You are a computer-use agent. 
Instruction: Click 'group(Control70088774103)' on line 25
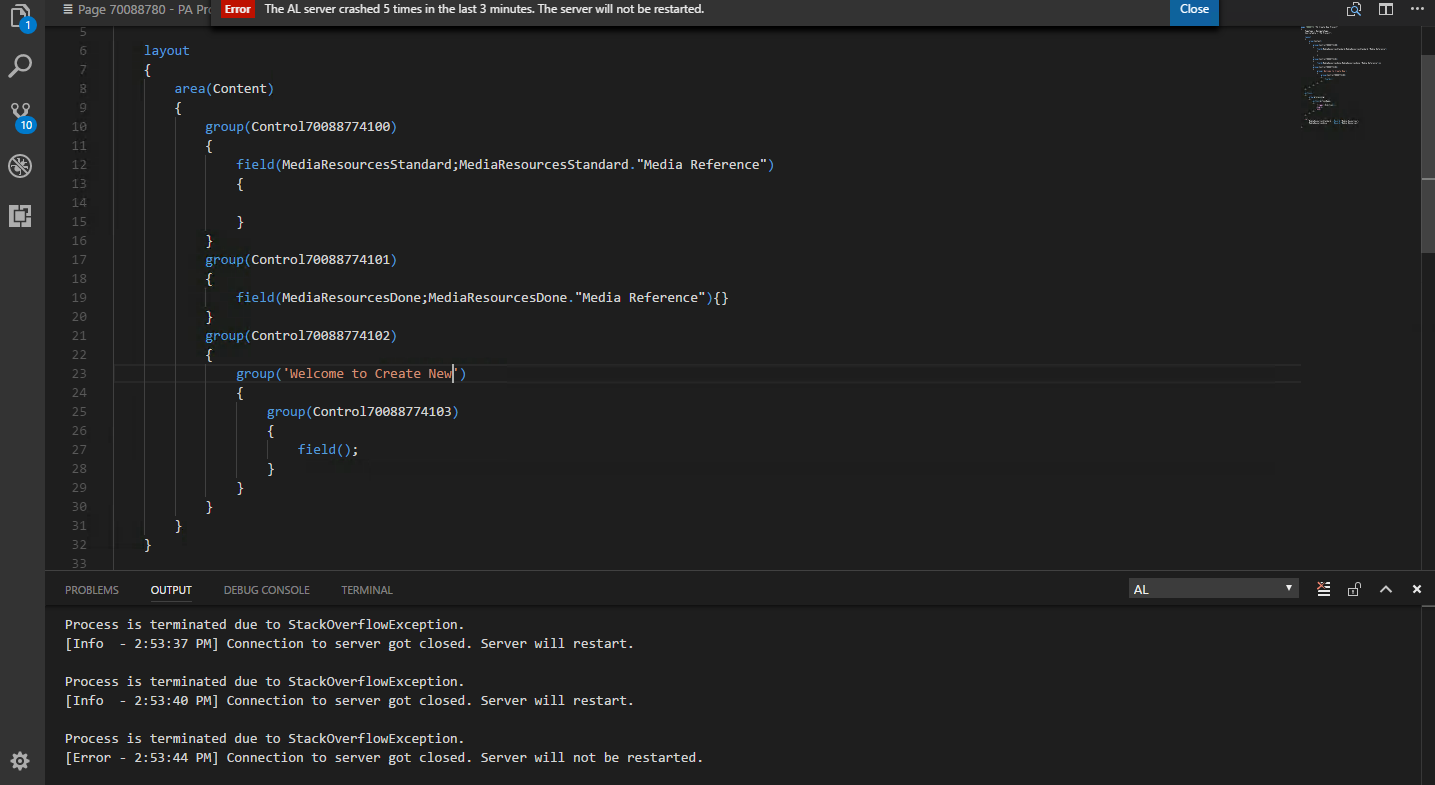tap(363, 412)
